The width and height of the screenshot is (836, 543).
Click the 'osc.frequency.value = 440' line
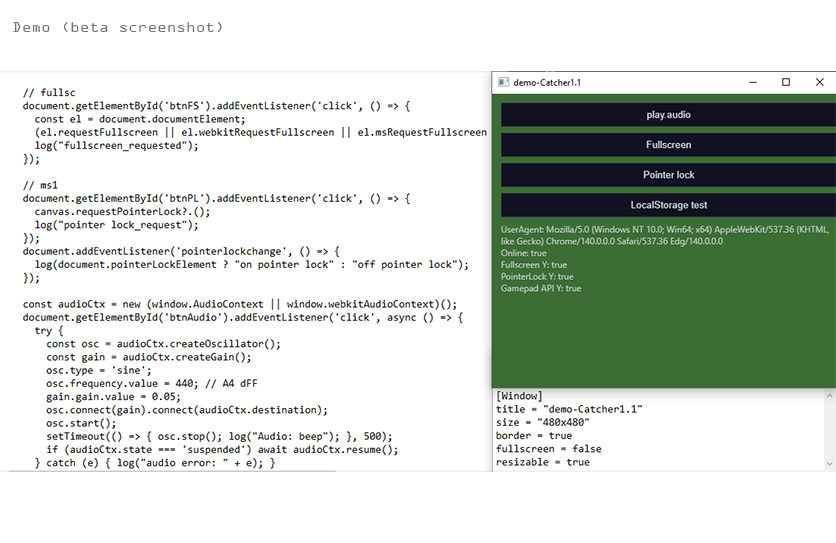pyautogui.click(x=151, y=384)
